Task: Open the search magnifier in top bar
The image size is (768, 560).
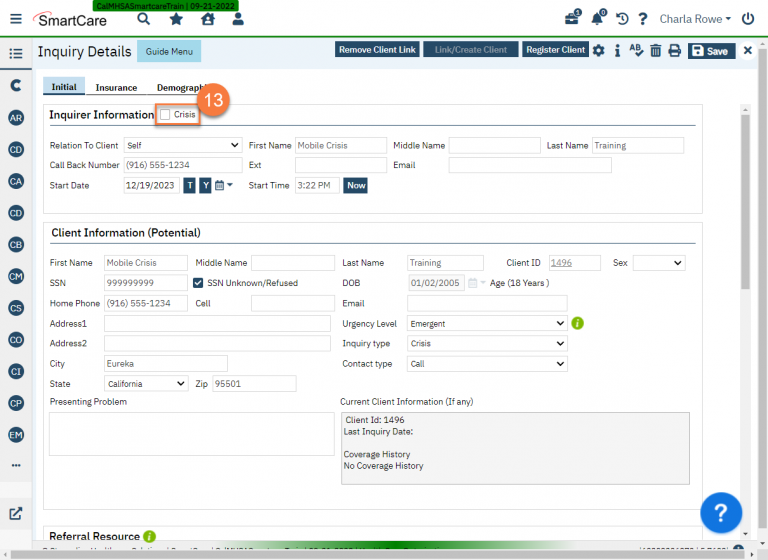Action: click(144, 19)
